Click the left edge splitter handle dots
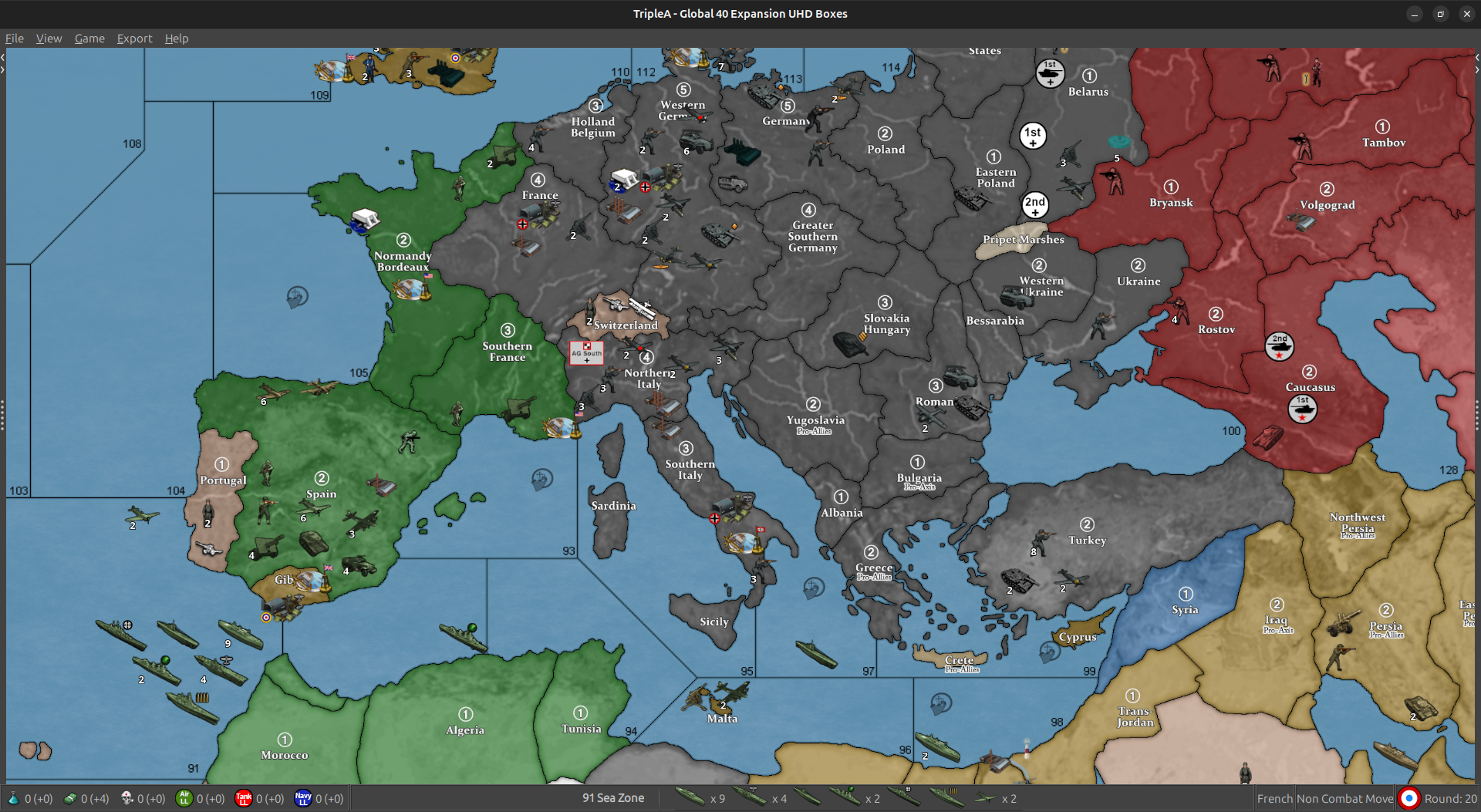 coord(3,415)
